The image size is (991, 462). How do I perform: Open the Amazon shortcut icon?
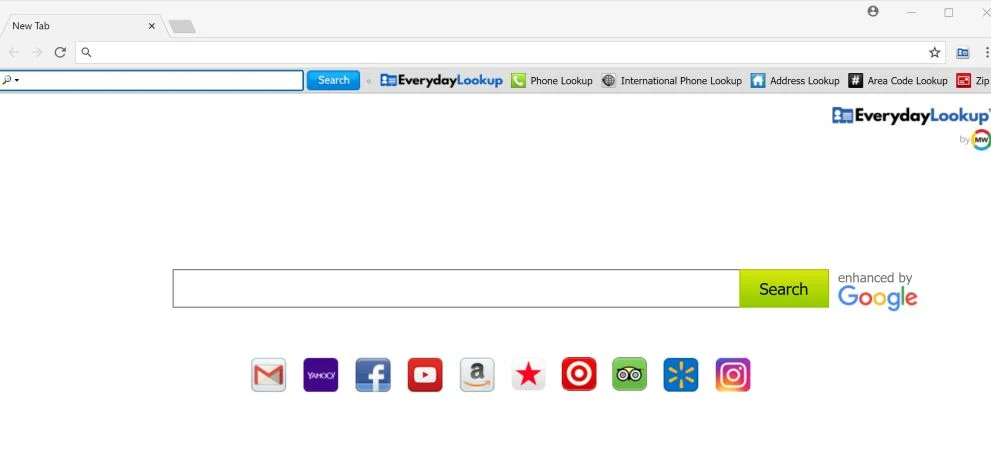(477, 375)
